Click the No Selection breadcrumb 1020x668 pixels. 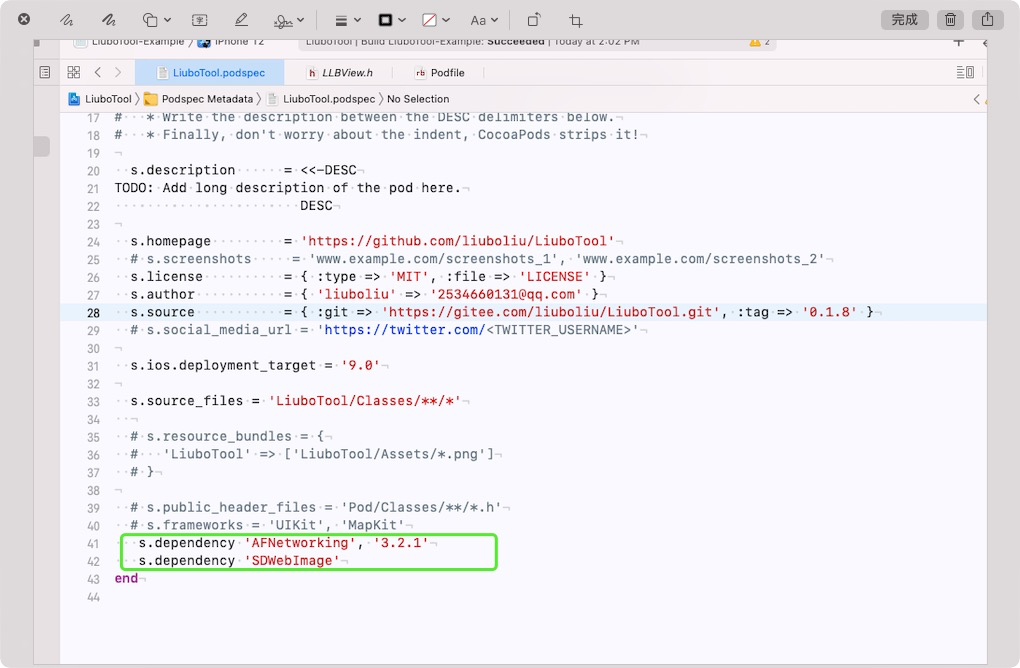(x=418, y=99)
